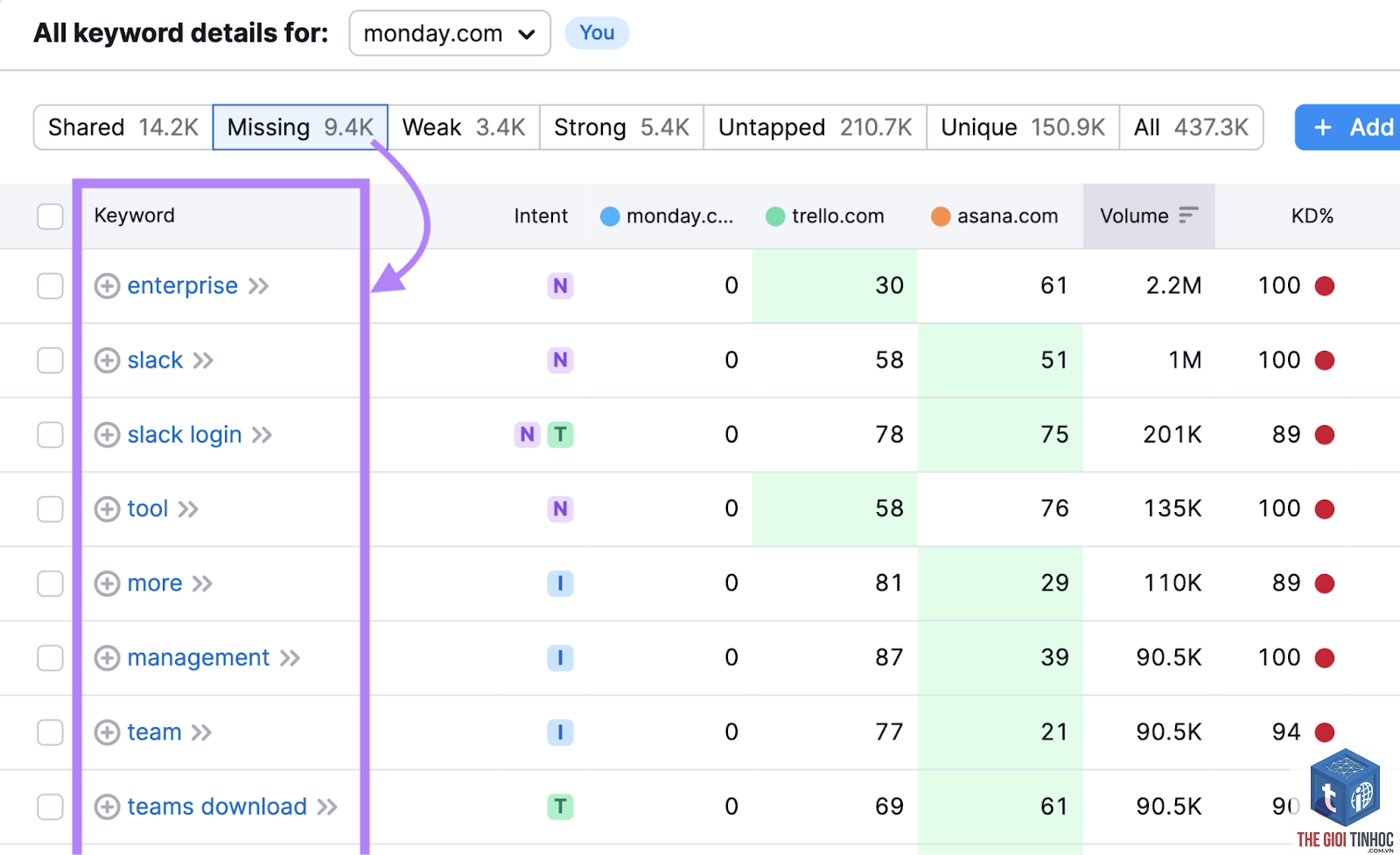Click the plus icon beside enterprise keyword
The width and height of the screenshot is (1400, 855).
[107, 286]
